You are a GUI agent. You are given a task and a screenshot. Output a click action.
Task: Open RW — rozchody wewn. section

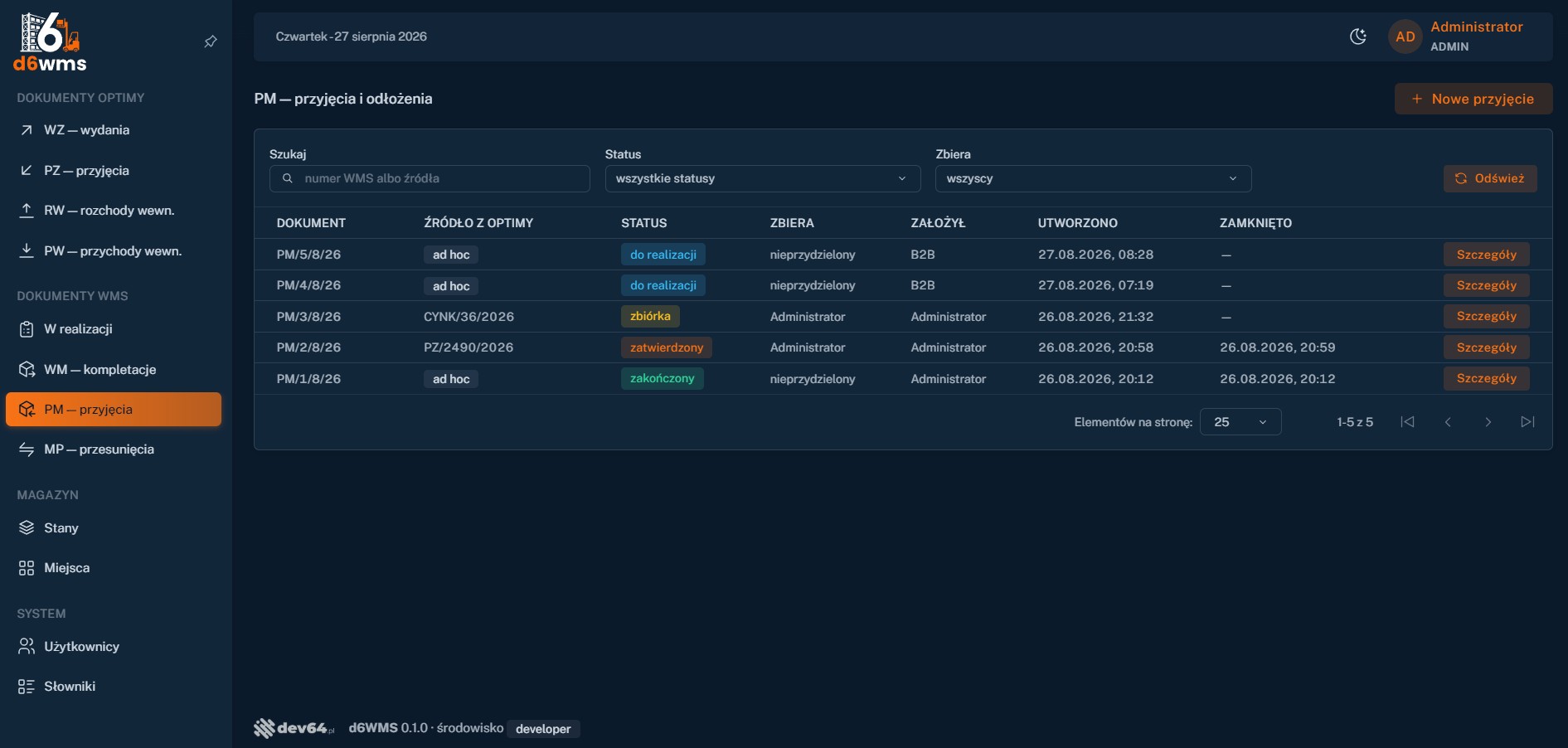point(114,211)
